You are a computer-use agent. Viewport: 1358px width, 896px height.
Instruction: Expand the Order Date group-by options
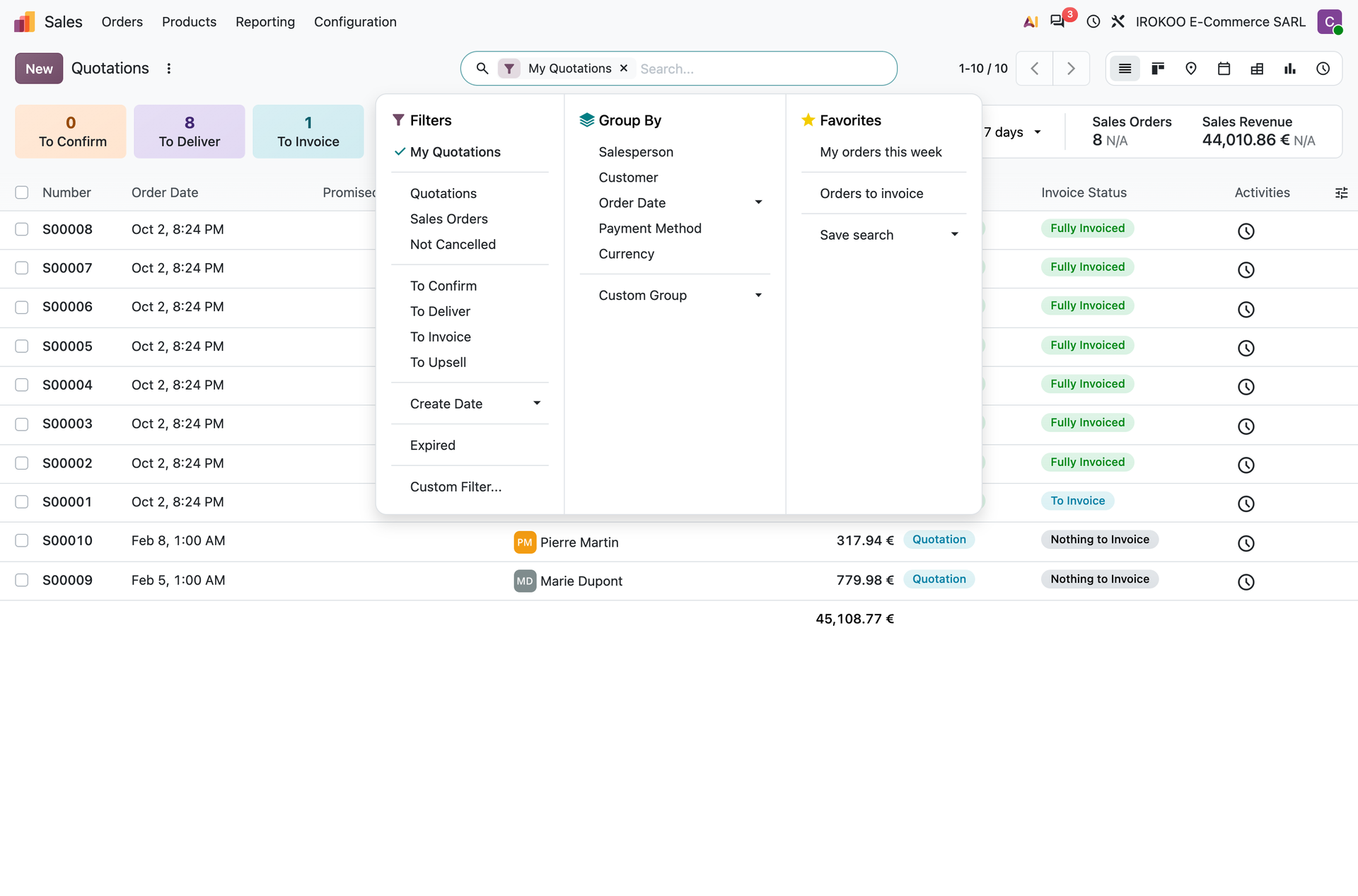pos(675,203)
